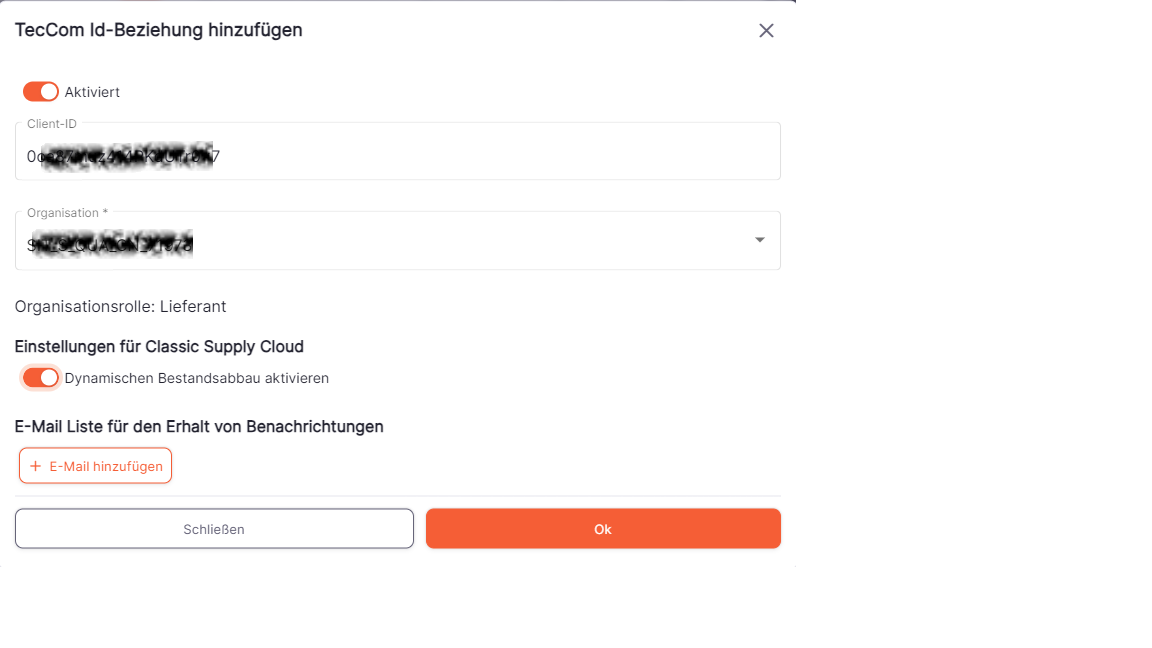This screenshot has width=1152, height=648.
Task: Click the E-Mail hinzufügen button
Action: [96, 466]
